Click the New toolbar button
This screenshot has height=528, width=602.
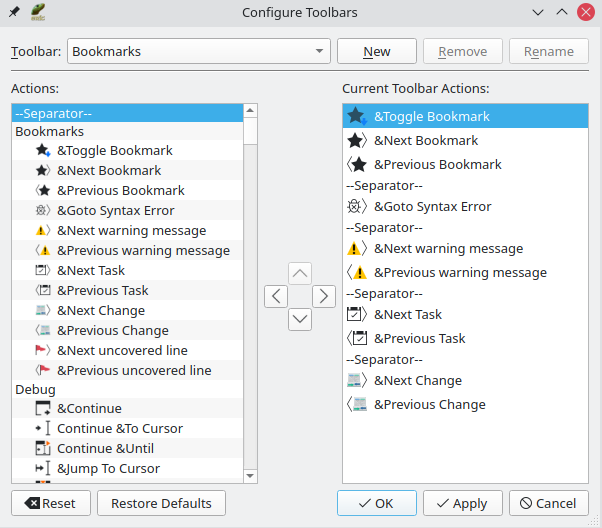tap(377, 51)
